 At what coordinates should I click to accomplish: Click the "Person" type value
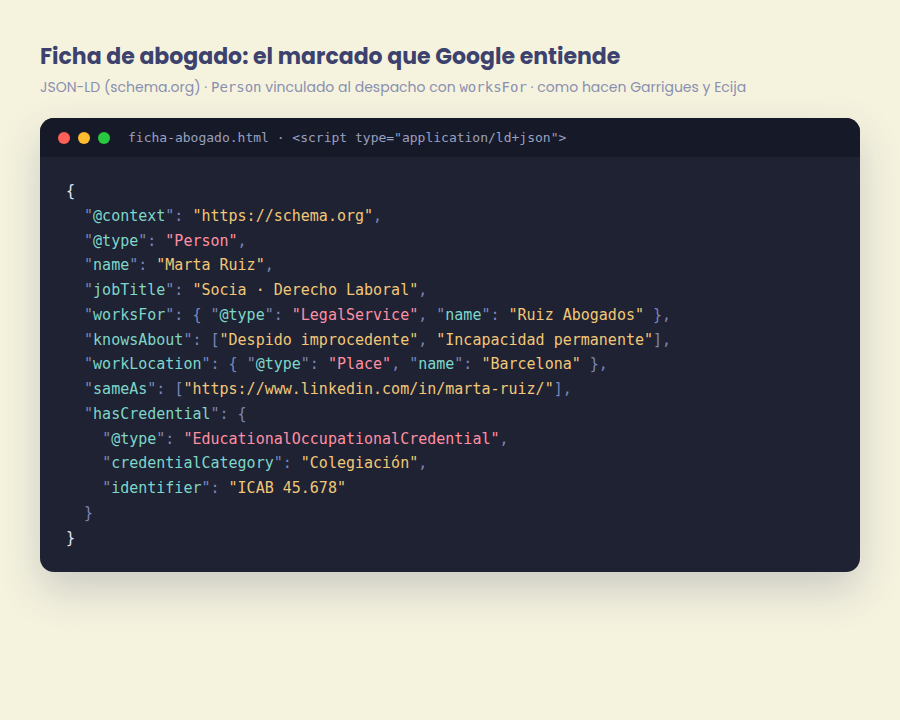tap(201, 241)
